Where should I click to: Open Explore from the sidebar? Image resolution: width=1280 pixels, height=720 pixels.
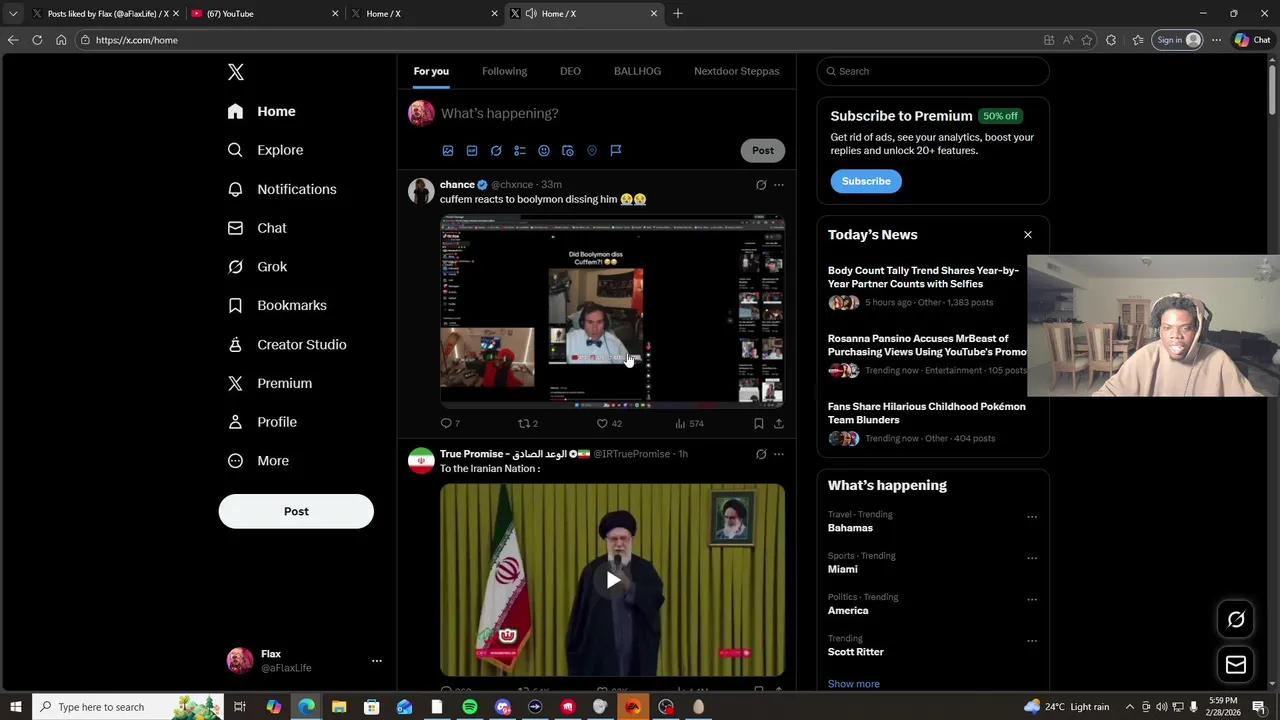pos(265,150)
